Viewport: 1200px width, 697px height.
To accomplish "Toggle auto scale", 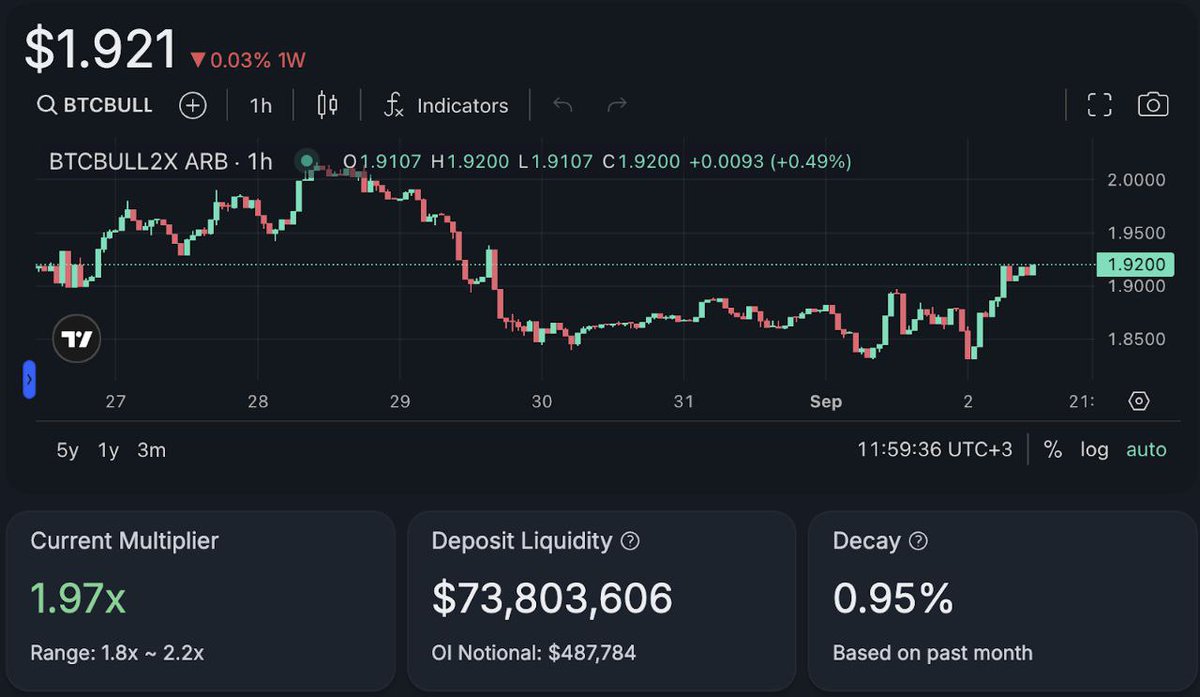I will click(x=1146, y=450).
